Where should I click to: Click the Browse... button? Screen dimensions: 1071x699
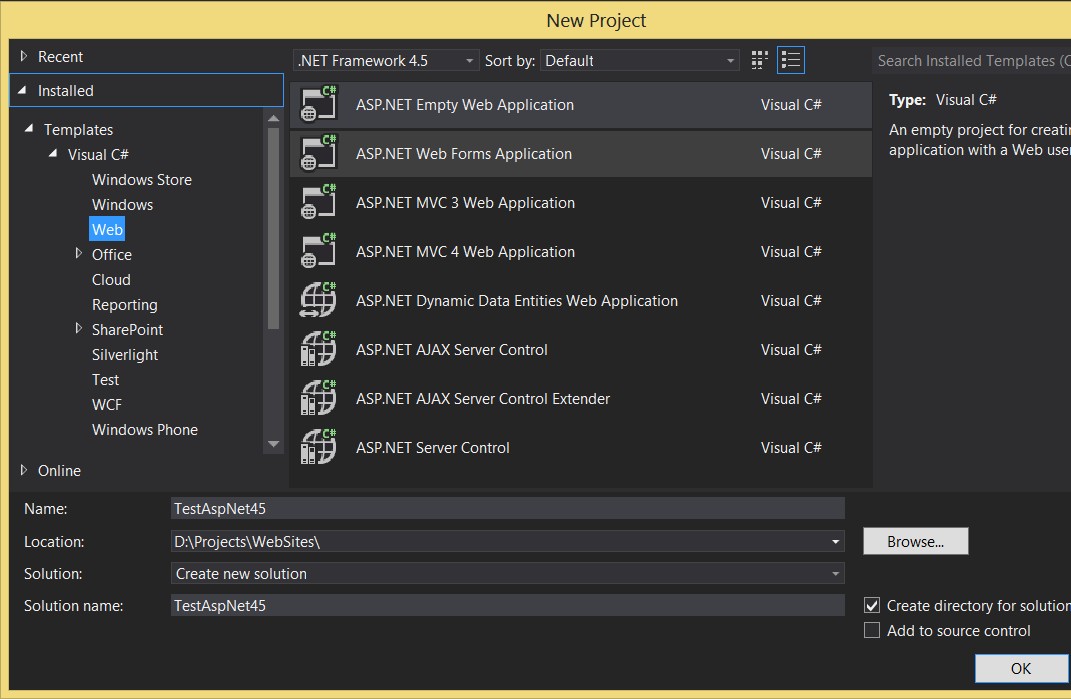click(x=915, y=541)
